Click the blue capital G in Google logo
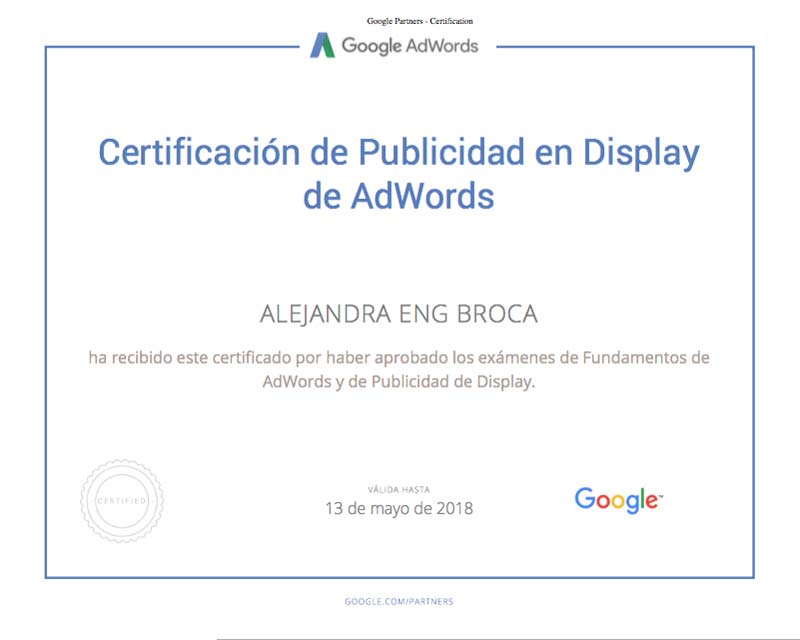This screenshot has width=800, height=640. (585, 498)
